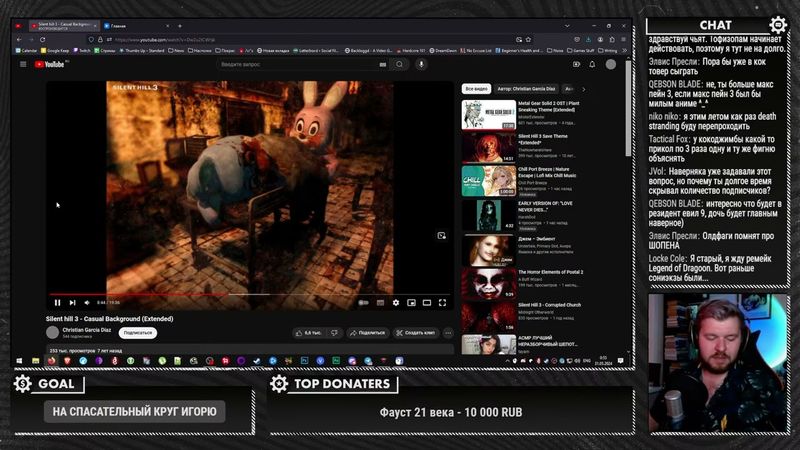Open the Twitch bookmark

[x=82, y=51]
